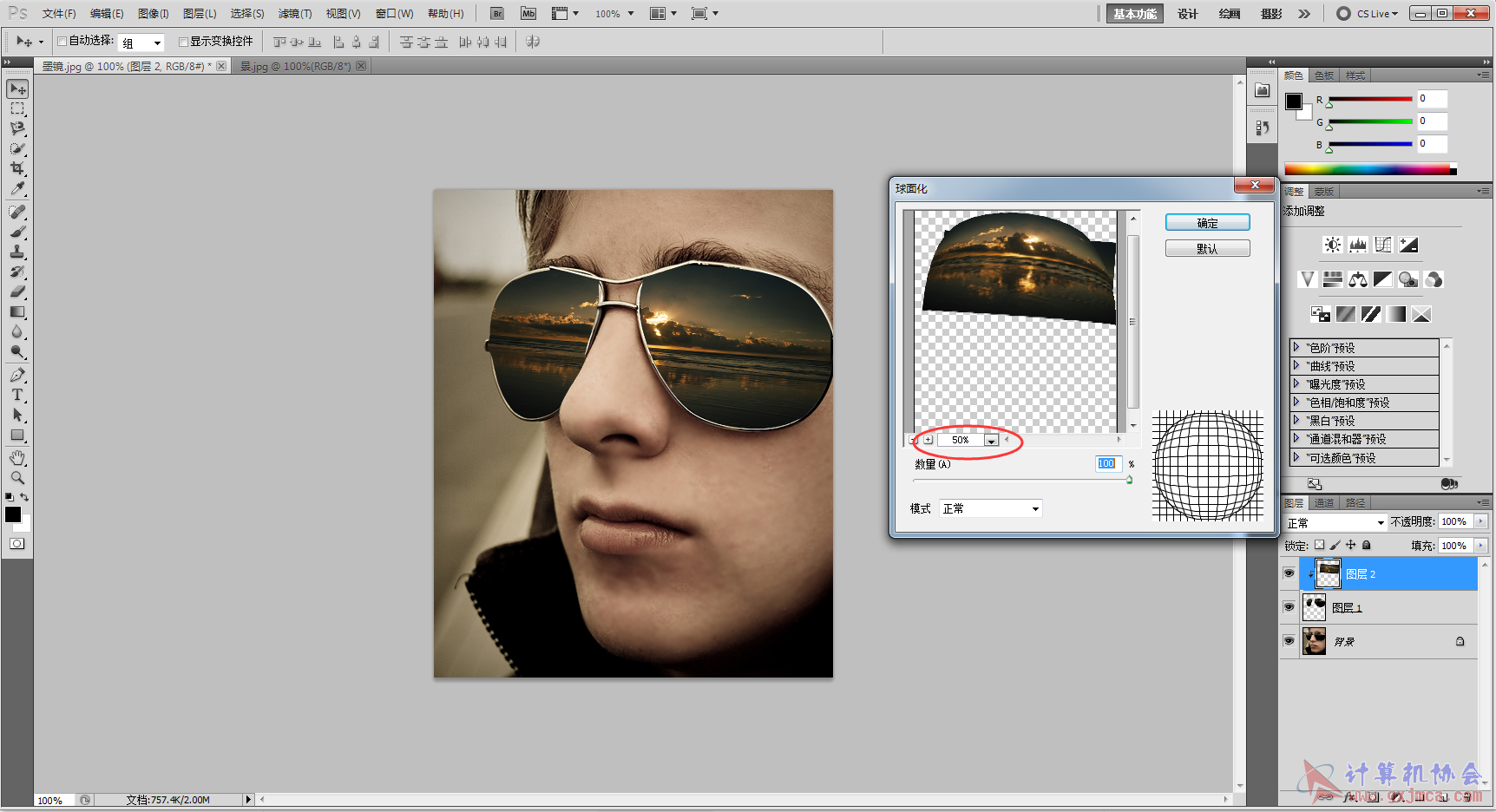Select the History Brush tool

tap(17, 272)
